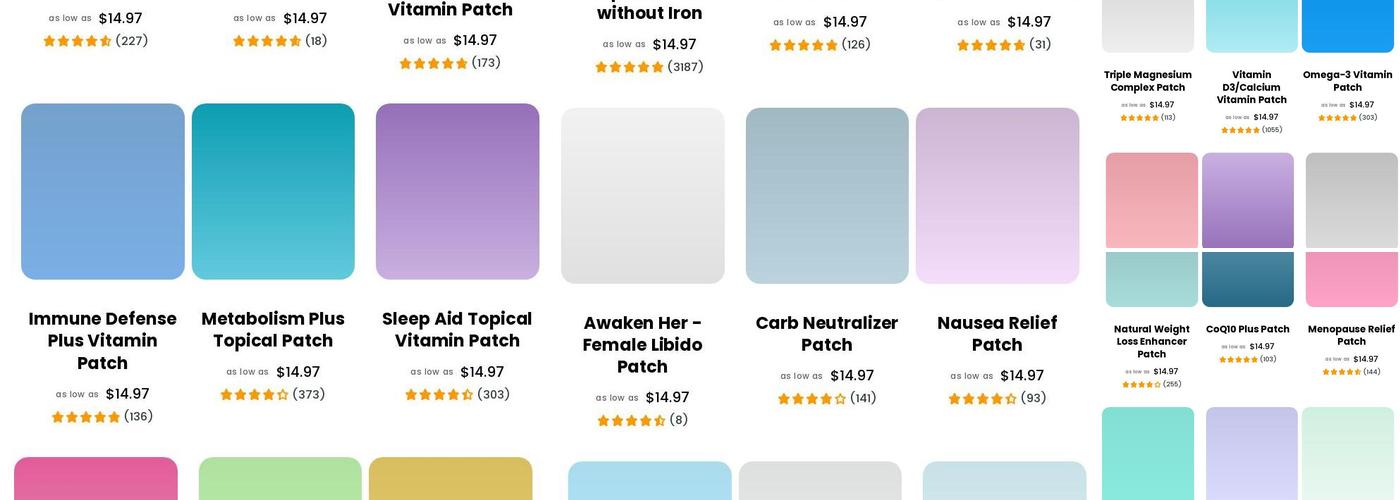The height and width of the screenshot is (500, 1400).
Task: Click the star rating with 3187 reviews
Action: [x=629, y=67]
